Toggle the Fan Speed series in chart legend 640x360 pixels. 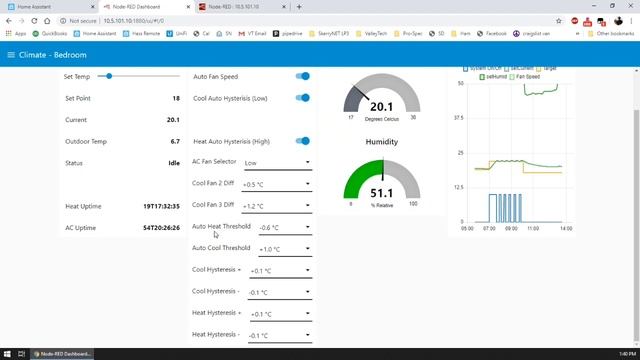pyautogui.click(x=524, y=77)
